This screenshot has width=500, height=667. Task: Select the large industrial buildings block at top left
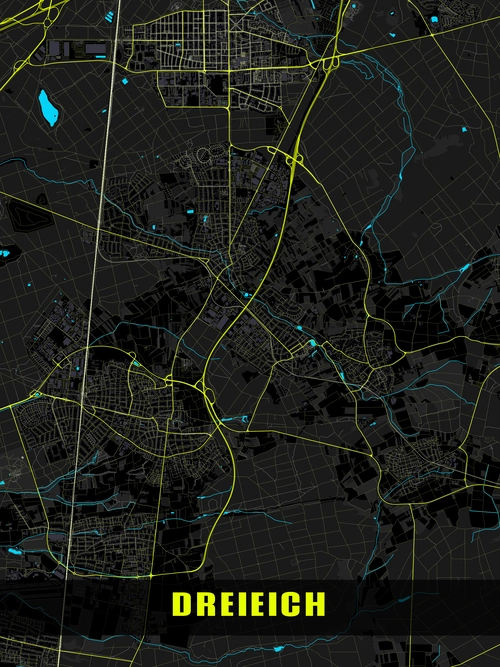coord(77,49)
